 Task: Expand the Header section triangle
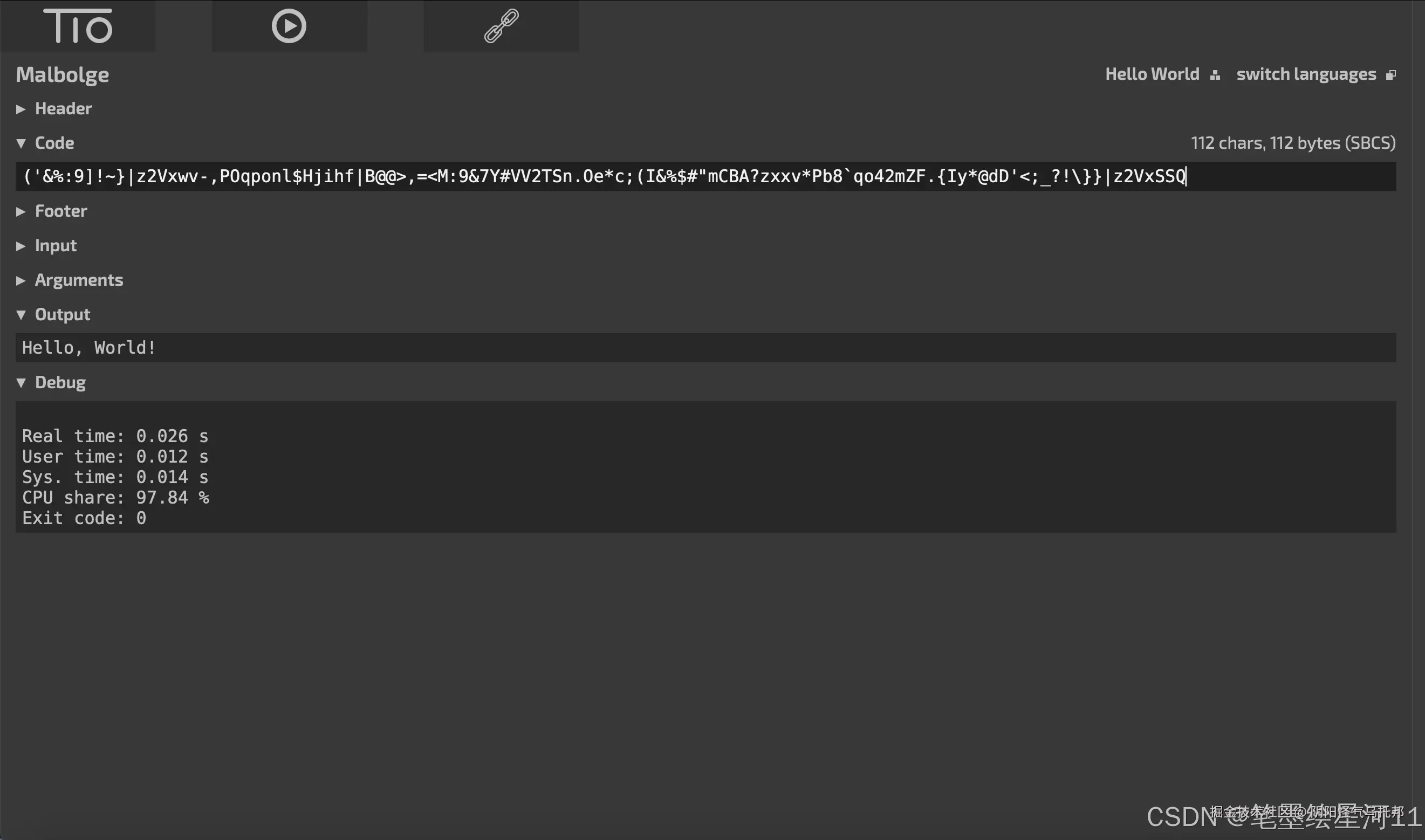pyautogui.click(x=21, y=109)
